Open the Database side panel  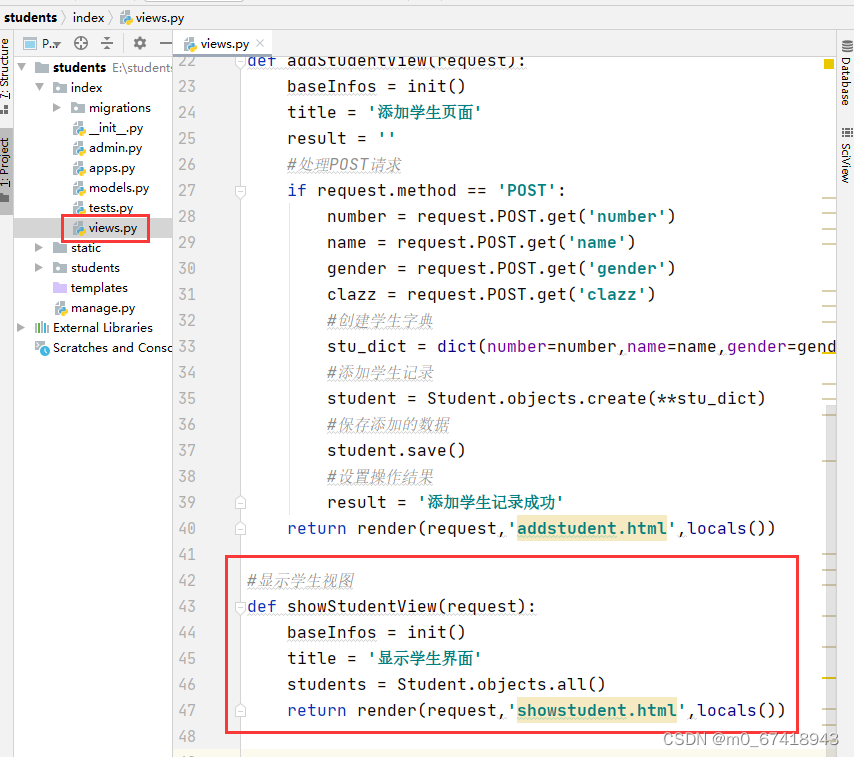point(845,73)
